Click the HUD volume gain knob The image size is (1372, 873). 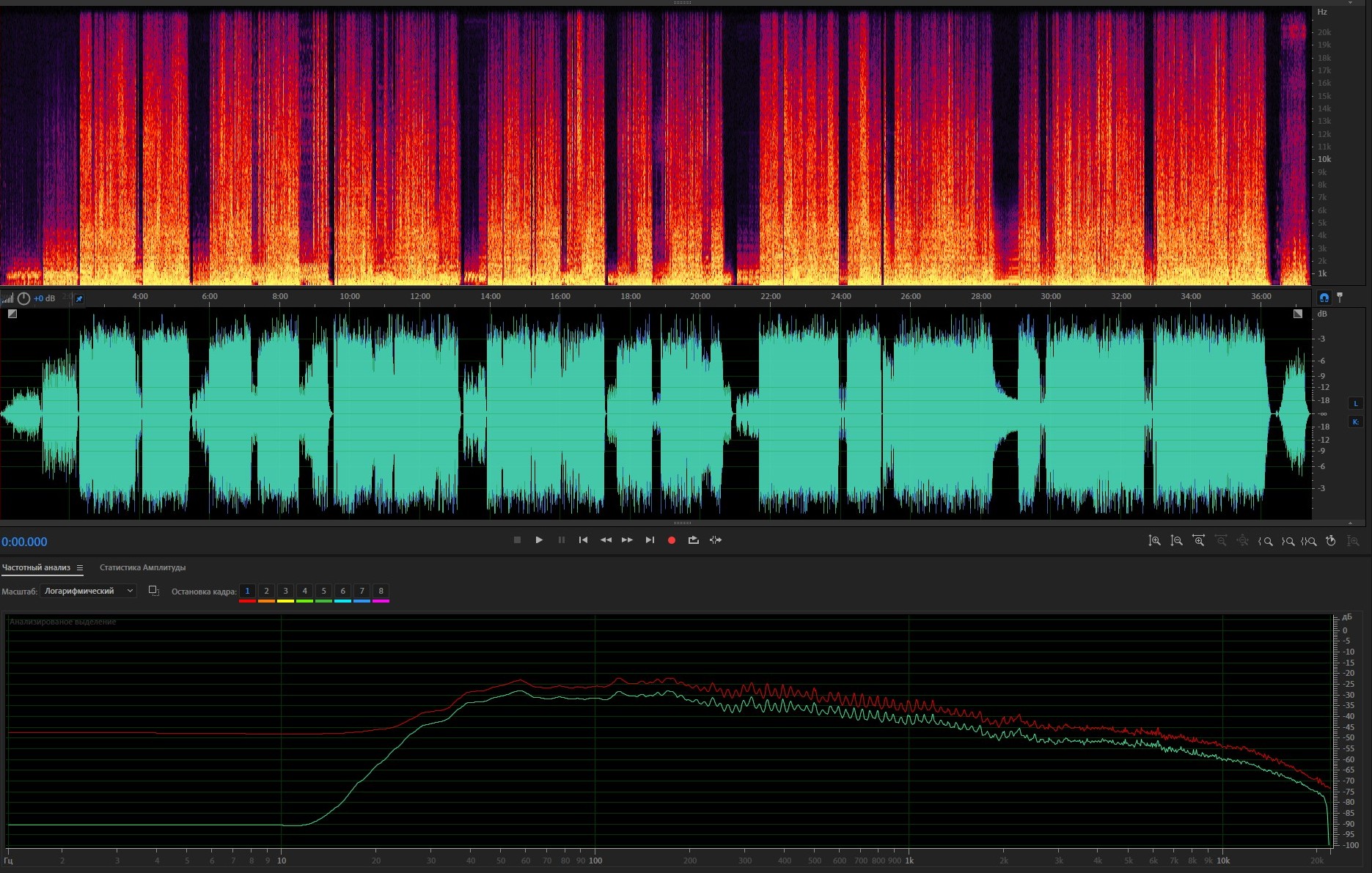coord(23,298)
